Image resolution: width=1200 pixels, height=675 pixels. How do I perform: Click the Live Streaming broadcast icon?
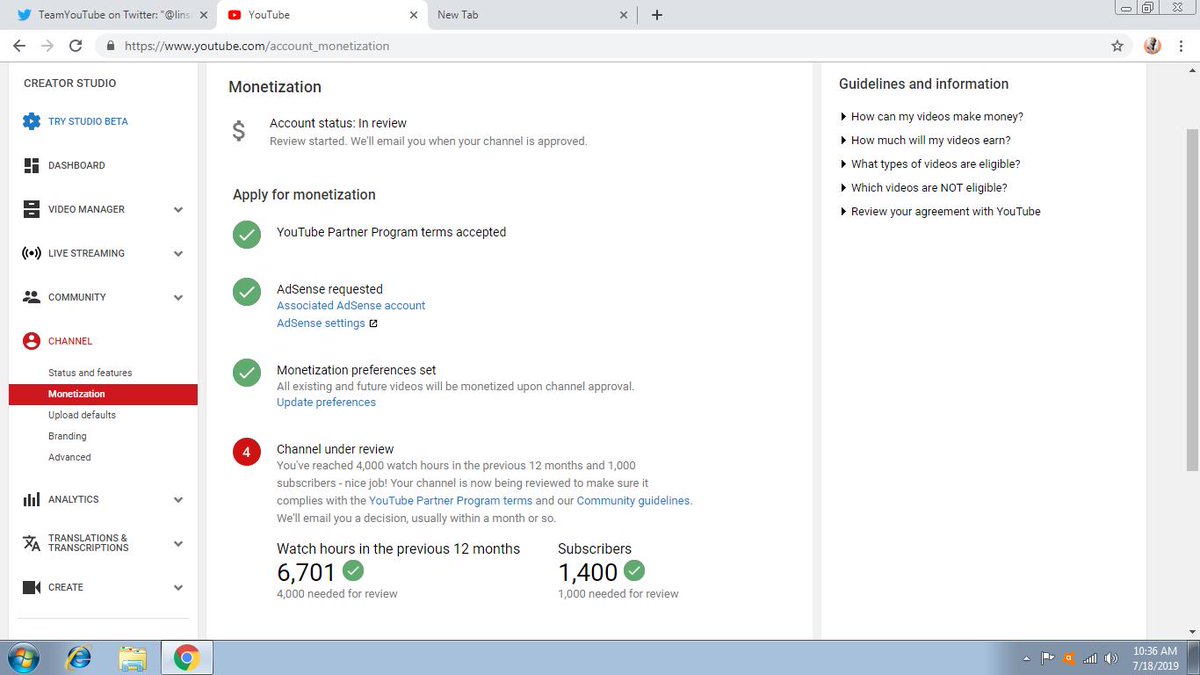click(31, 253)
